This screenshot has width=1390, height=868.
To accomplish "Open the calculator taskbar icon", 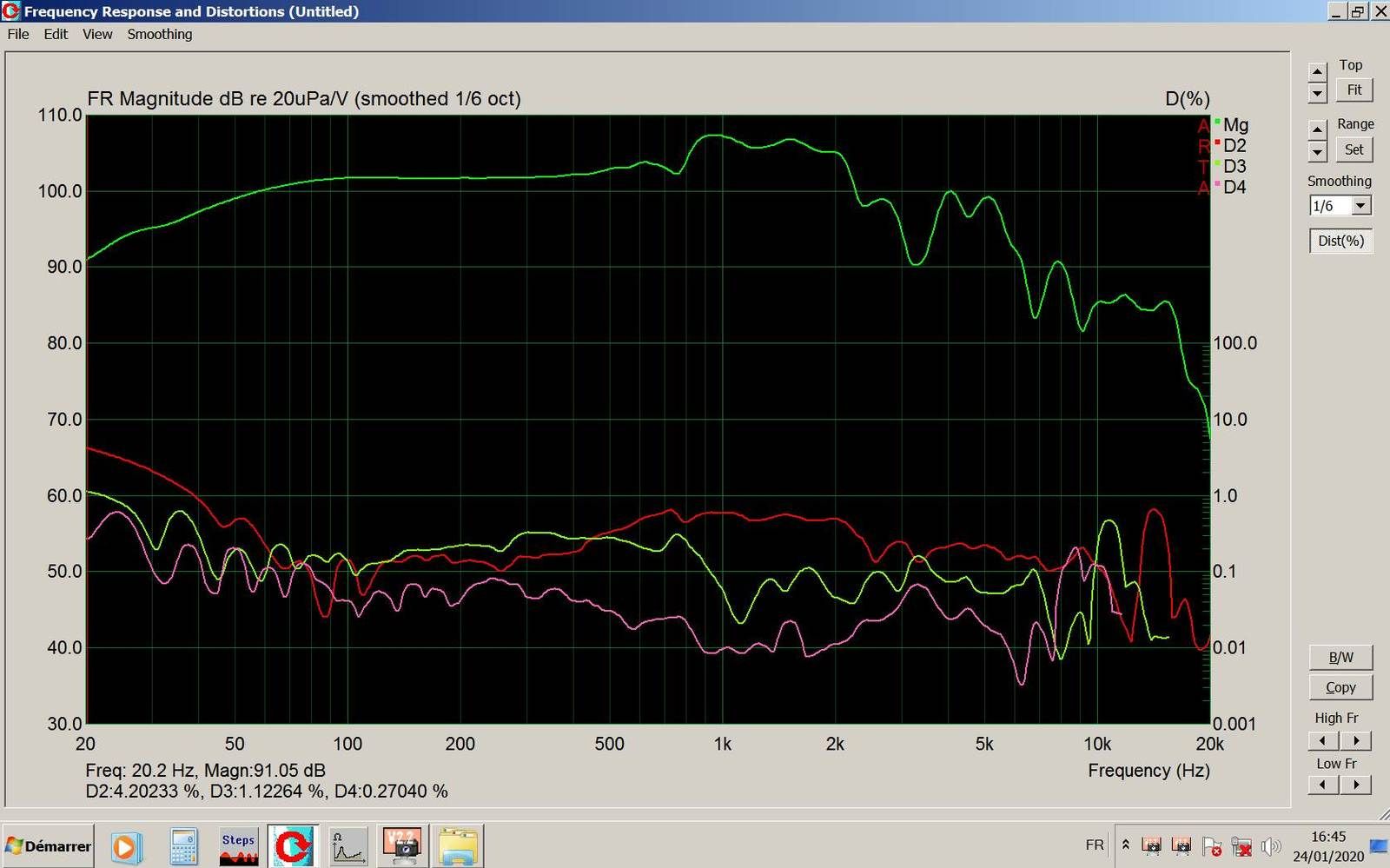I will tap(183, 847).
